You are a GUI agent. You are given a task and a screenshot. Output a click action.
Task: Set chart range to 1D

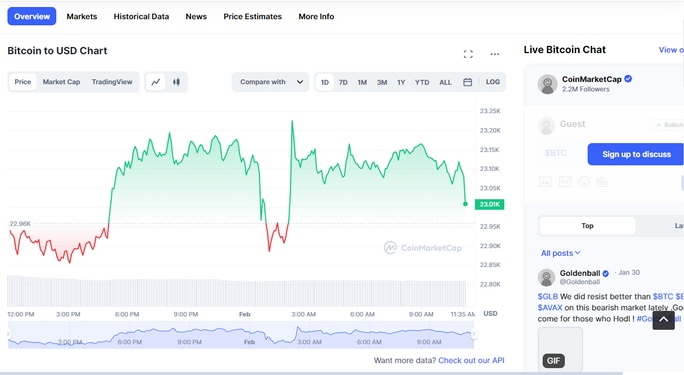(325, 82)
